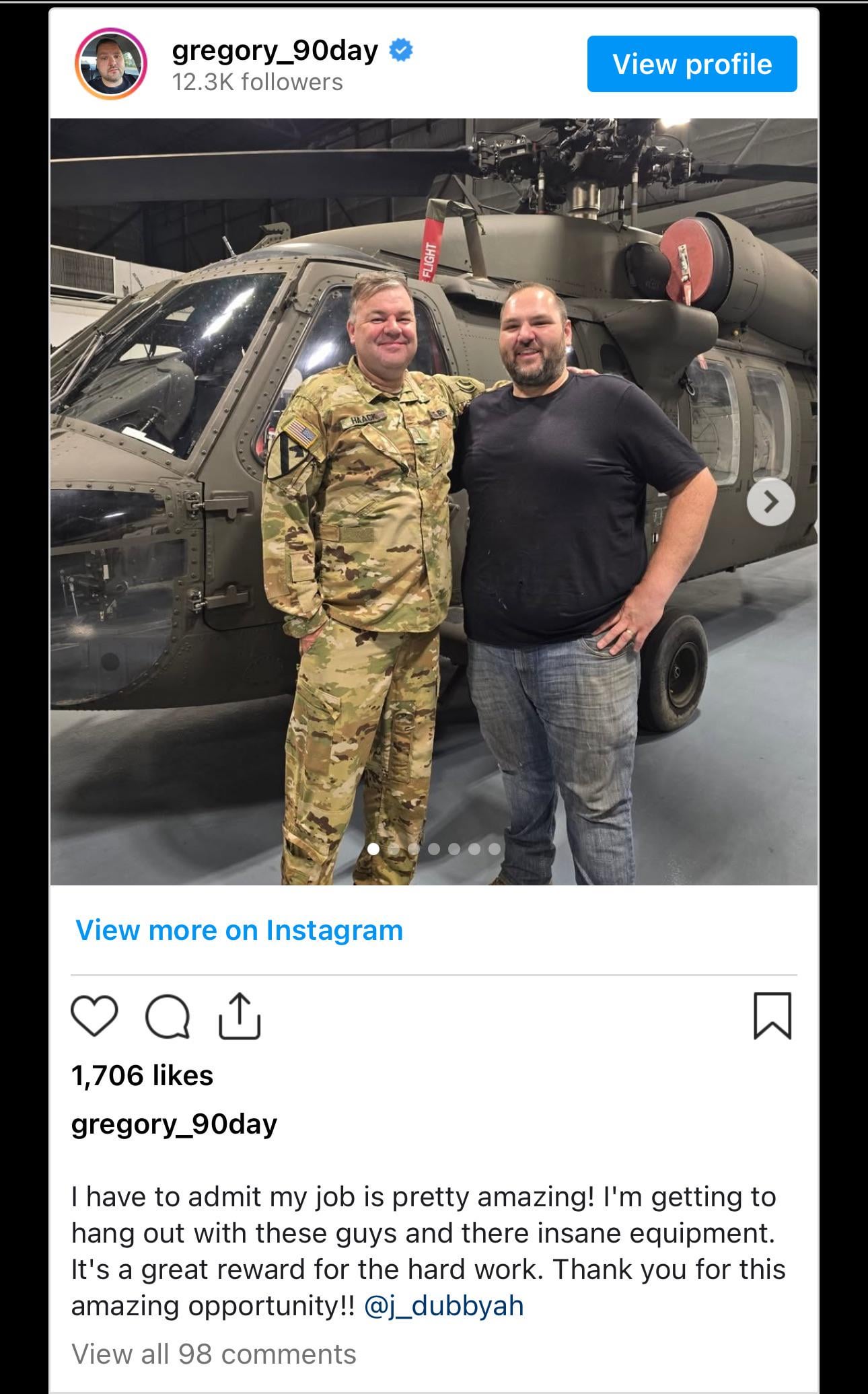Open the @j_dubbyah mention

point(443,1306)
